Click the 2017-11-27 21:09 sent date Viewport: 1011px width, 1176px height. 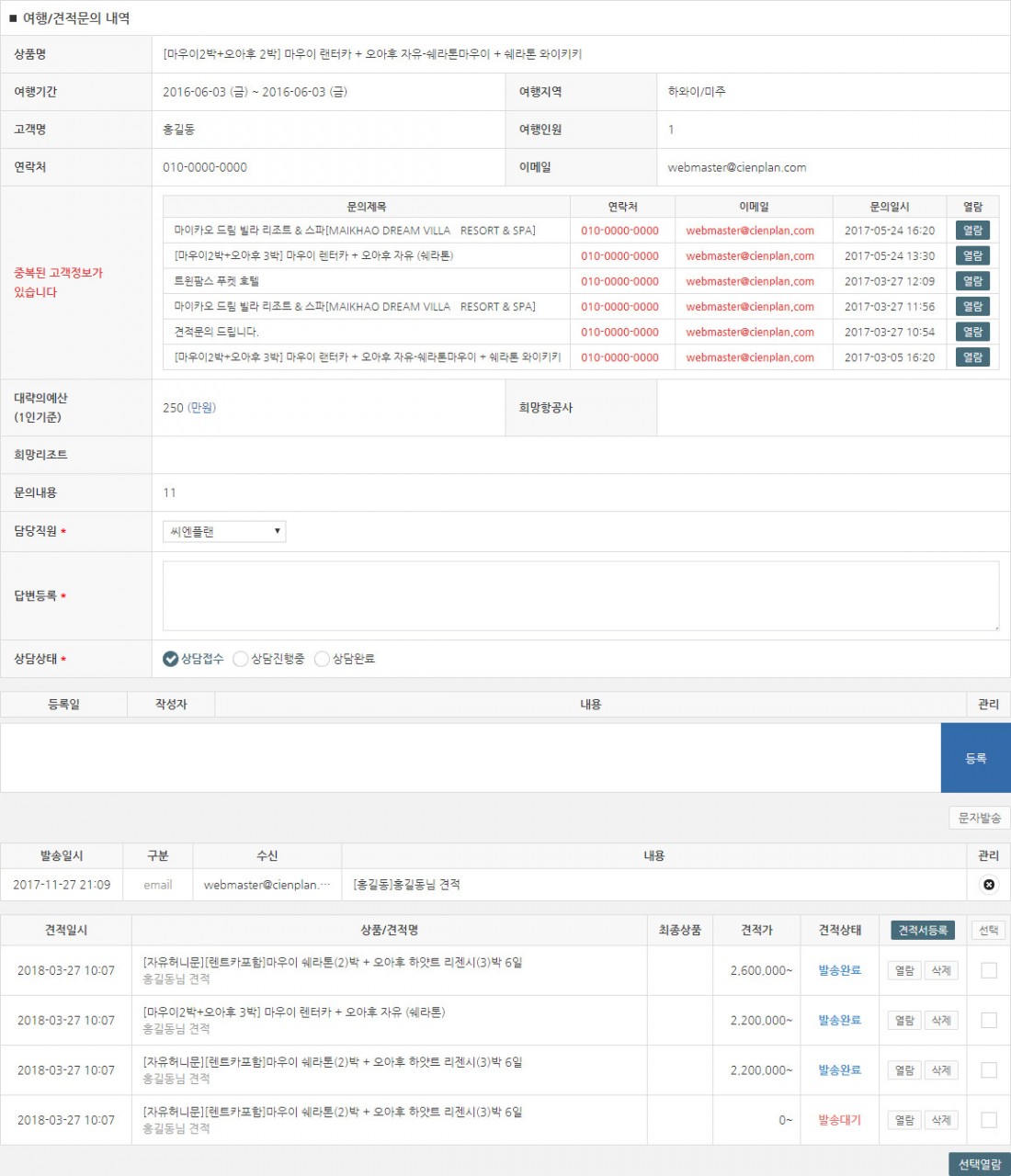(62, 885)
